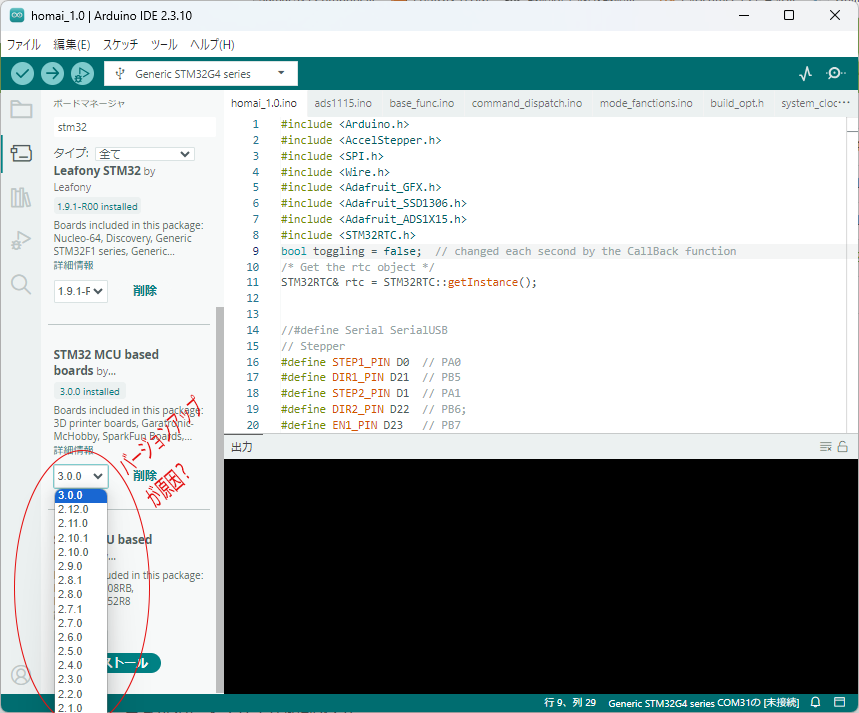Open Leafony STM32 version dropdown 1.9.1

point(81,291)
